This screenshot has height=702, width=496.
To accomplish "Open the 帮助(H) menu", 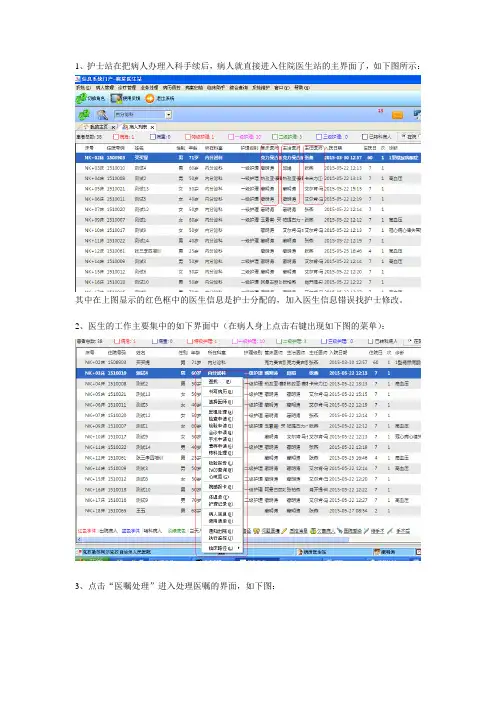I will coord(302,88).
